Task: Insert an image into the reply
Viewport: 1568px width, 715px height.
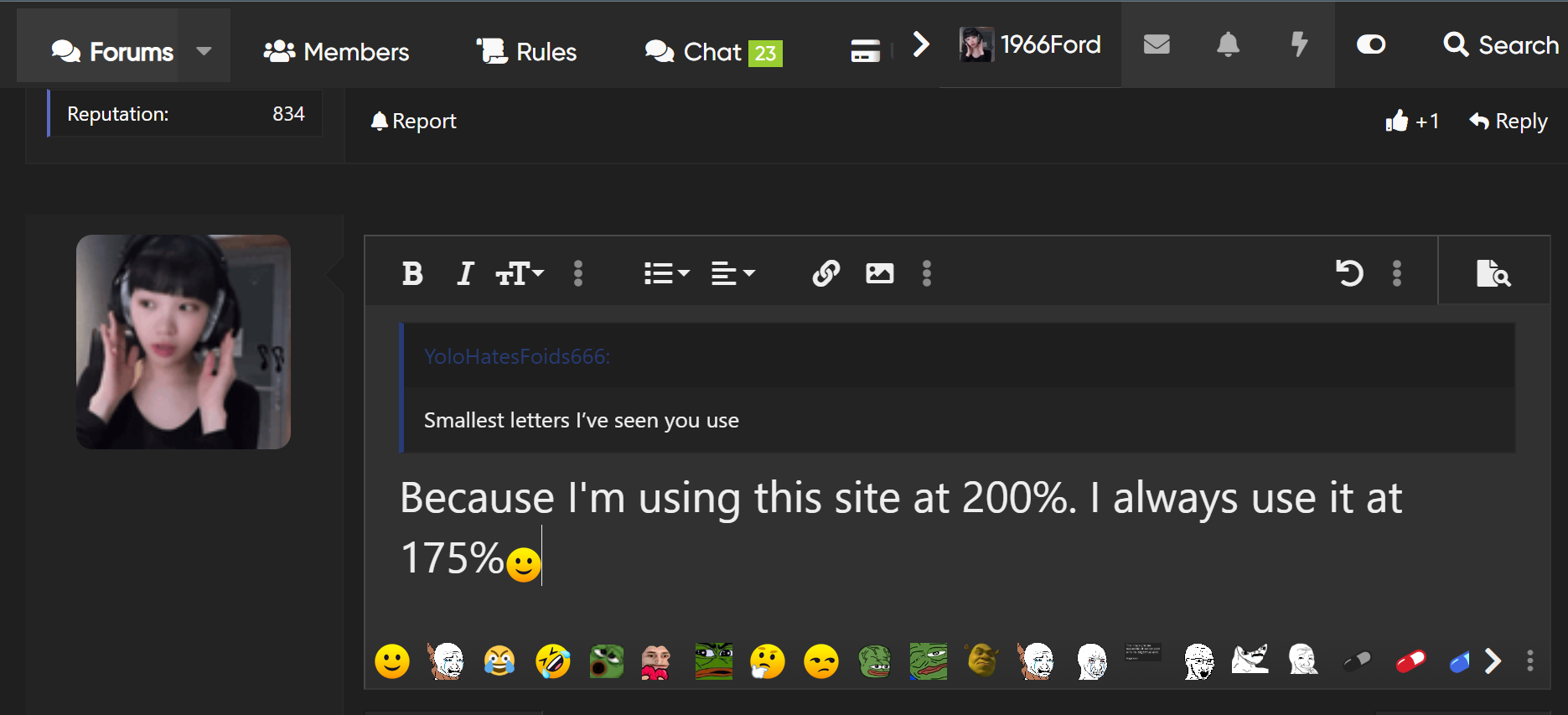Action: pyautogui.click(x=879, y=273)
